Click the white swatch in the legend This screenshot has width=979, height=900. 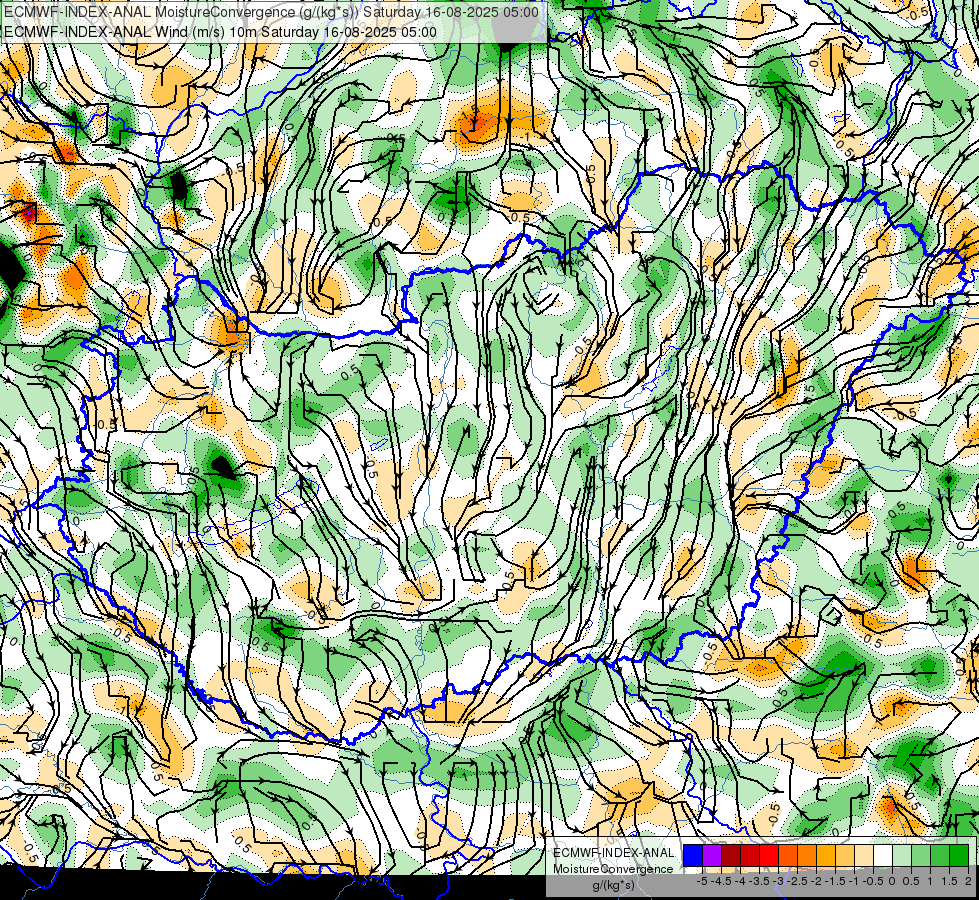click(883, 855)
